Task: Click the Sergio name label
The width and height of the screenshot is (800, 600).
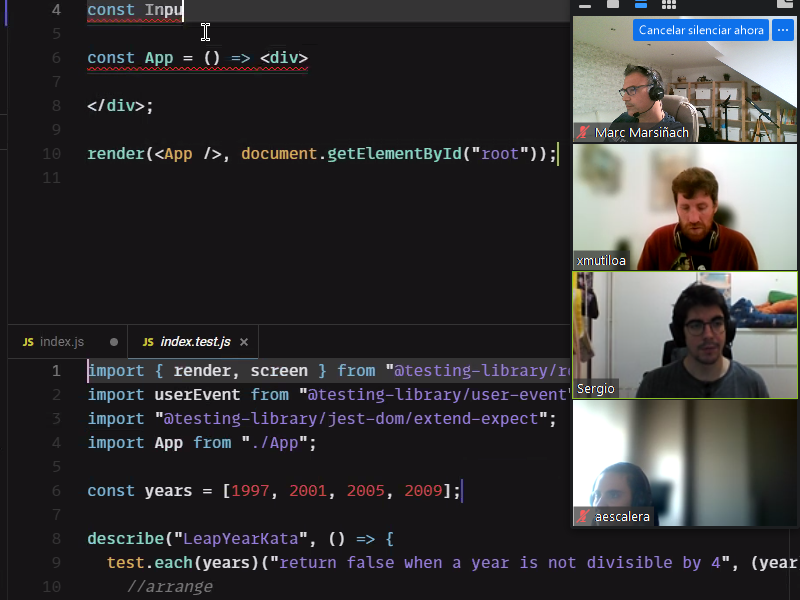Action: pos(595,389)
